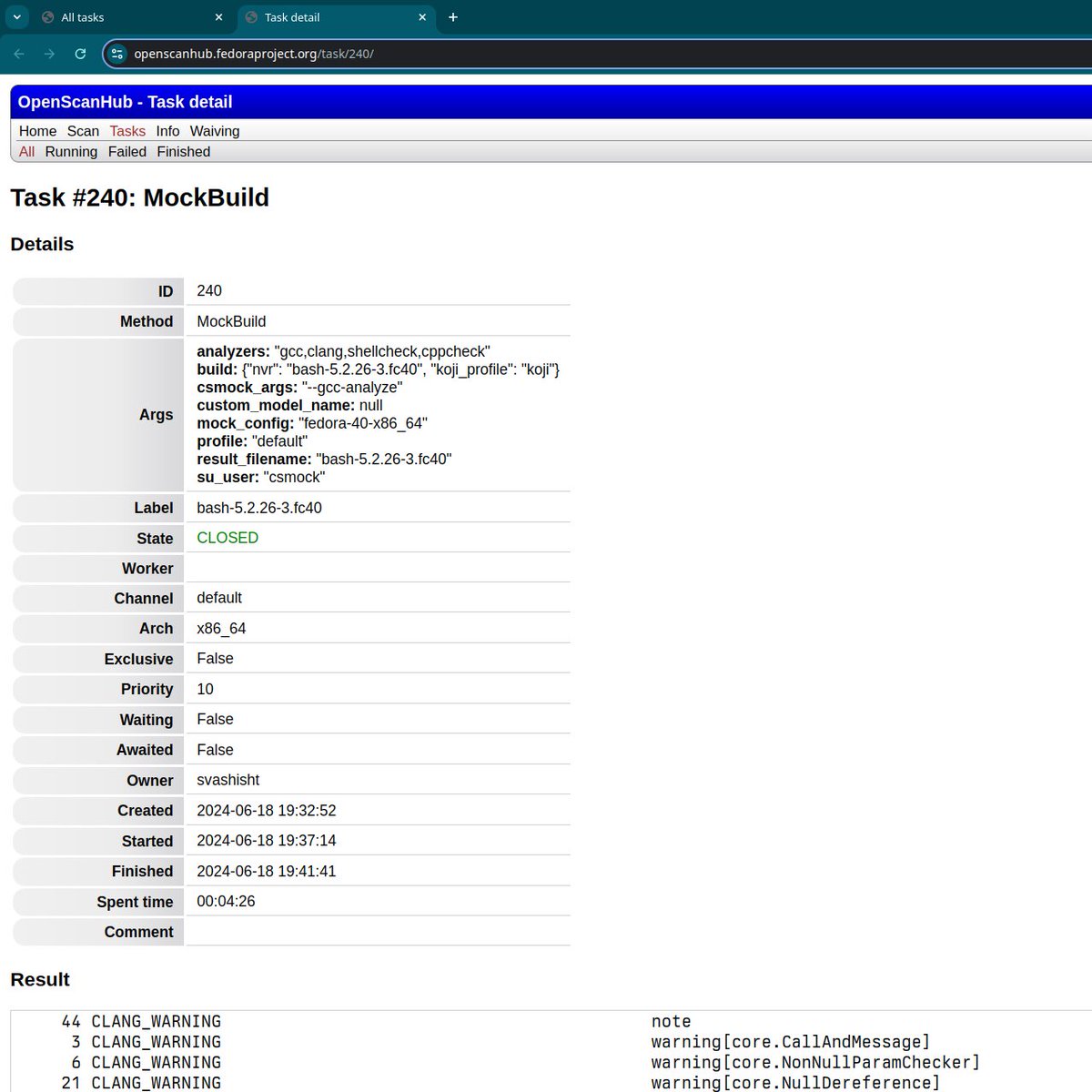Navigate forward using the browser arrow
This screenshot has width=1092, height=1092.
point(49,54)
